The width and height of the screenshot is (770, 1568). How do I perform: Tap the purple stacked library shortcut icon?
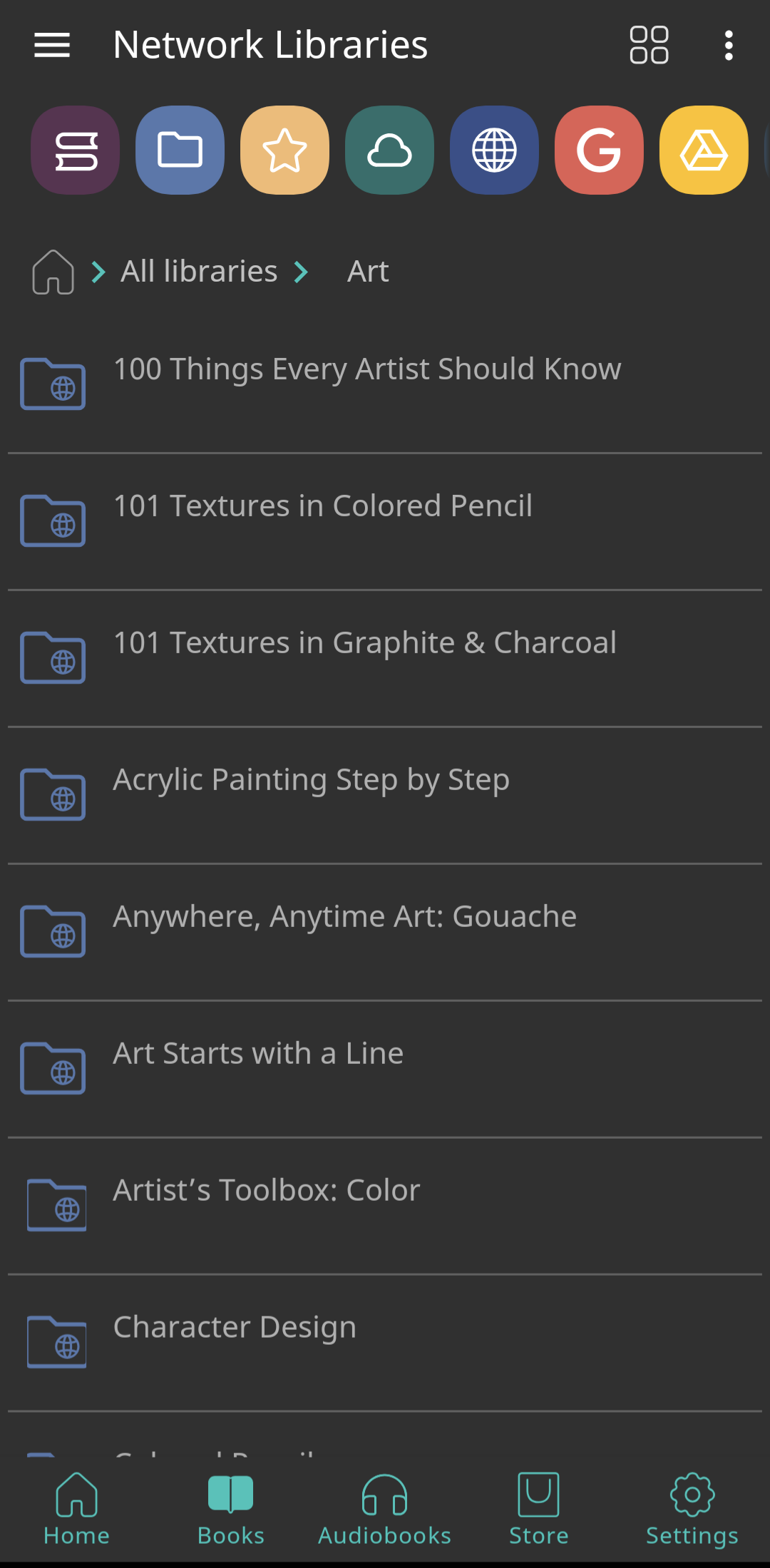click(x=76, y=150)
